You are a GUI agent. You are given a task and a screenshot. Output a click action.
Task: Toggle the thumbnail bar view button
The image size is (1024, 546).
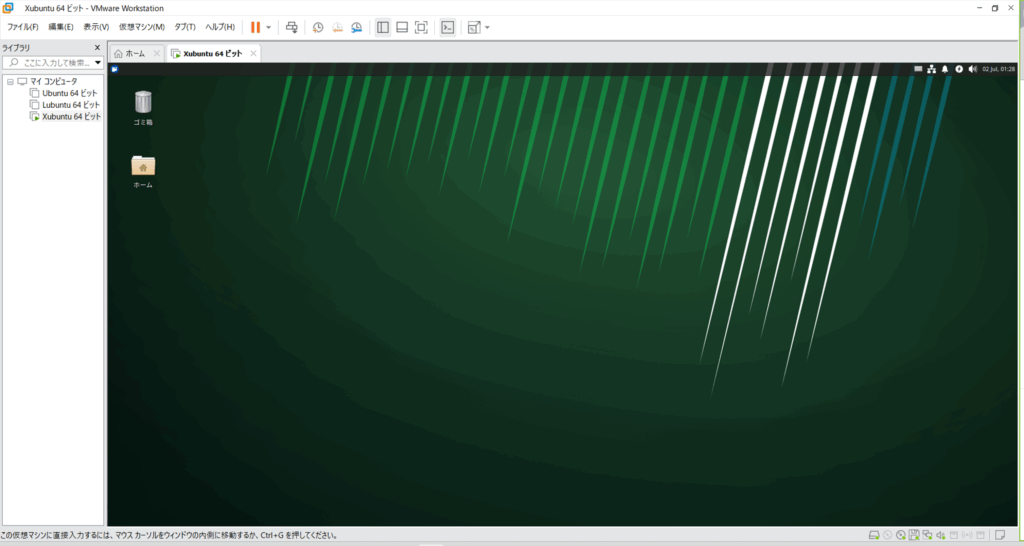[x=401, y=27]
